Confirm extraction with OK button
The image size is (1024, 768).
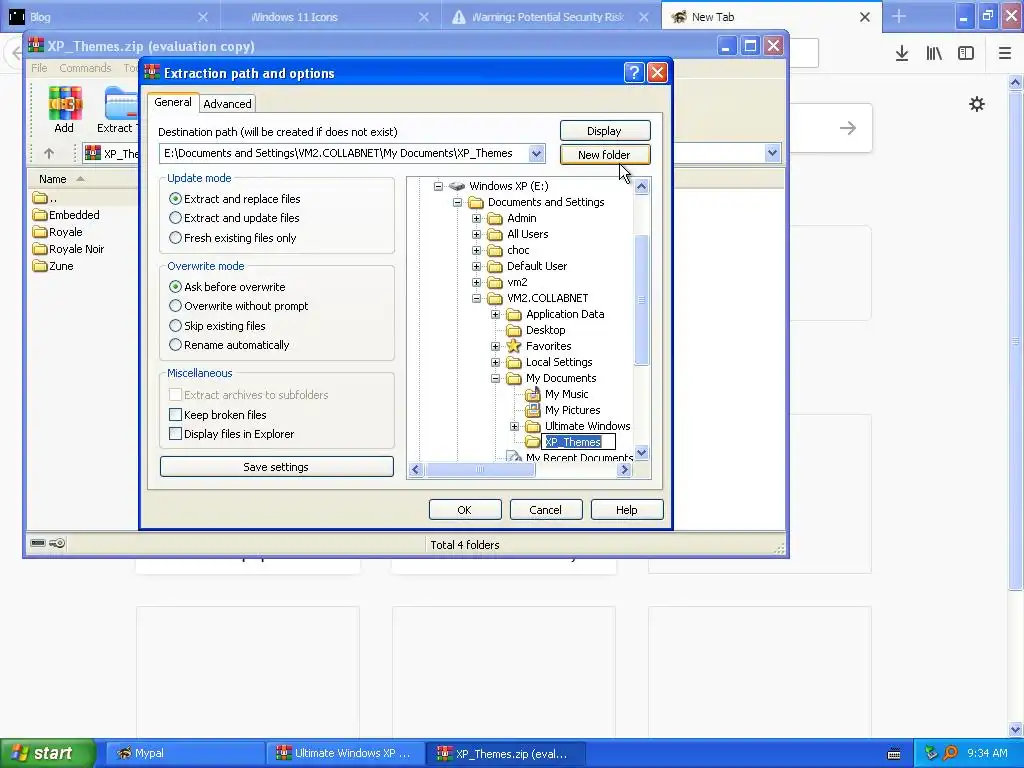pos(465,510)
